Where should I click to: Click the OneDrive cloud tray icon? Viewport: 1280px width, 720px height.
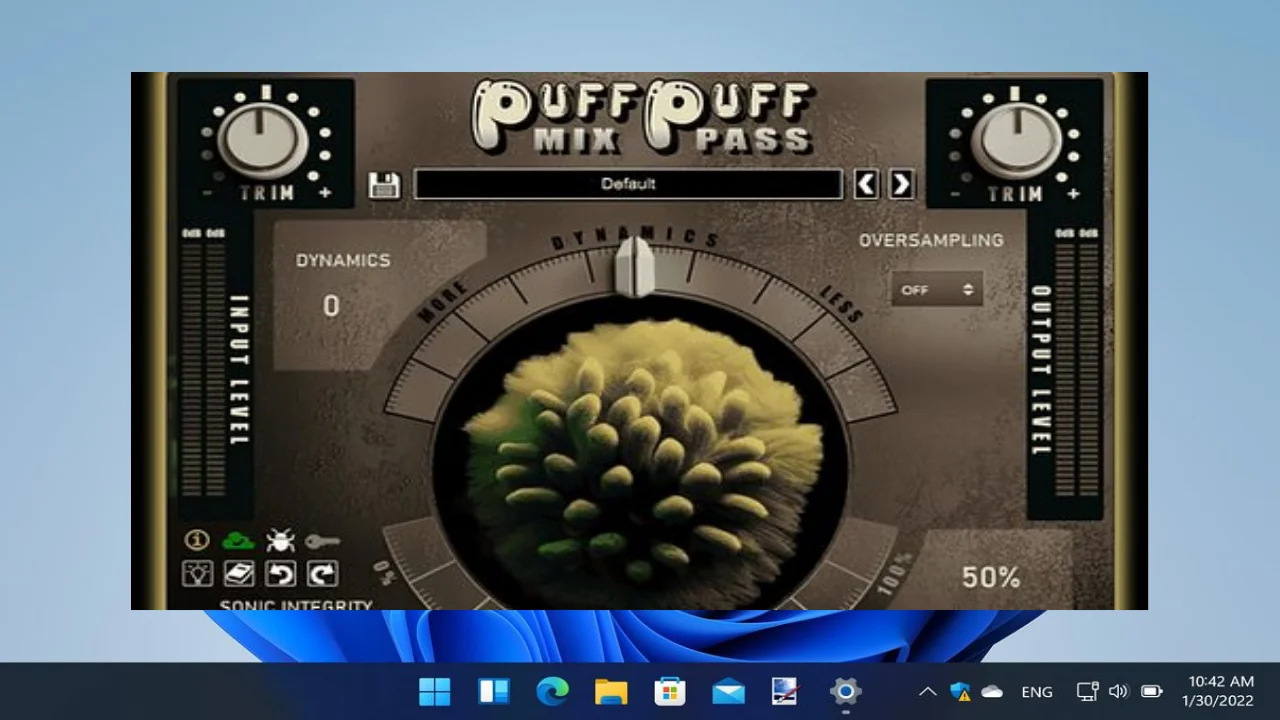[992, 691]
